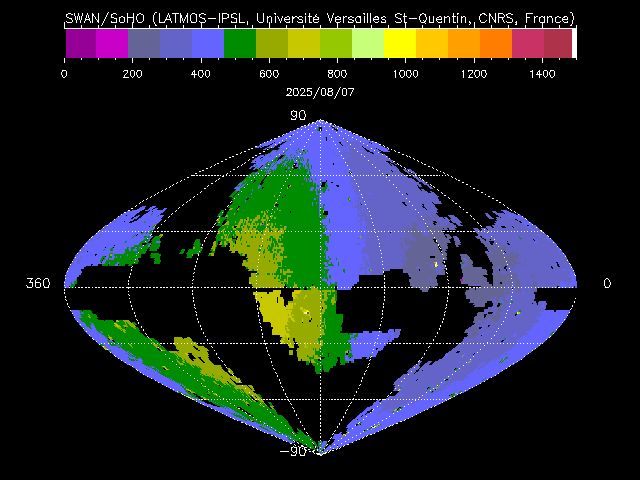
Task: Pick the pale light-green colorbar swatch
Action: coord(368,43)
